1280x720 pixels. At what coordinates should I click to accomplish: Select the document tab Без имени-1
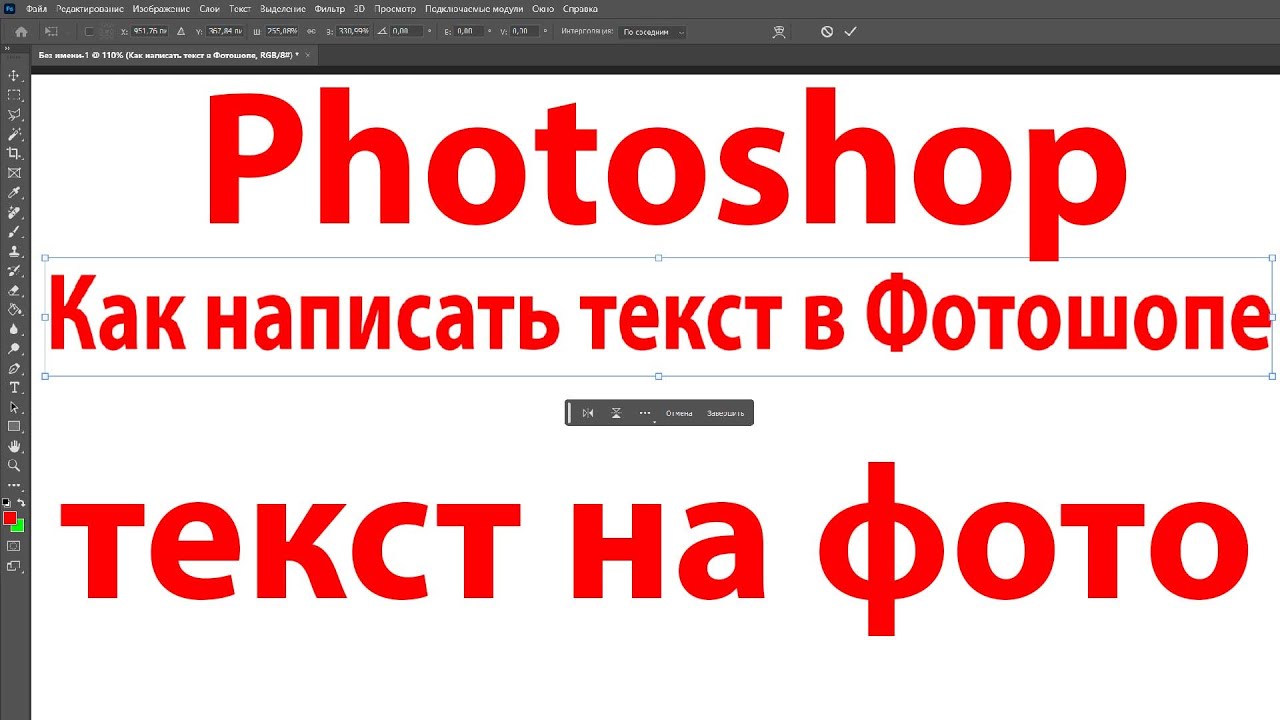pyautogui.click(x=168, y=54)
